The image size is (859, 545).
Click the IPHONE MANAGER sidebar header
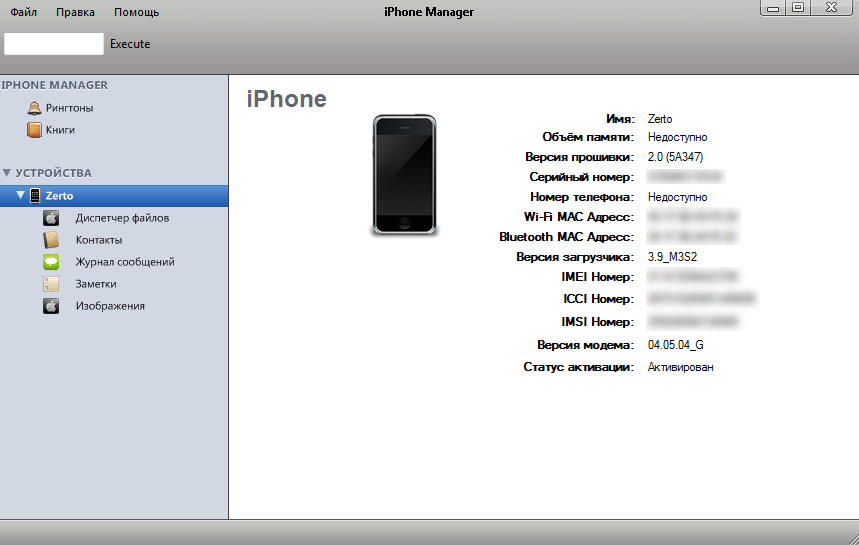54,85
